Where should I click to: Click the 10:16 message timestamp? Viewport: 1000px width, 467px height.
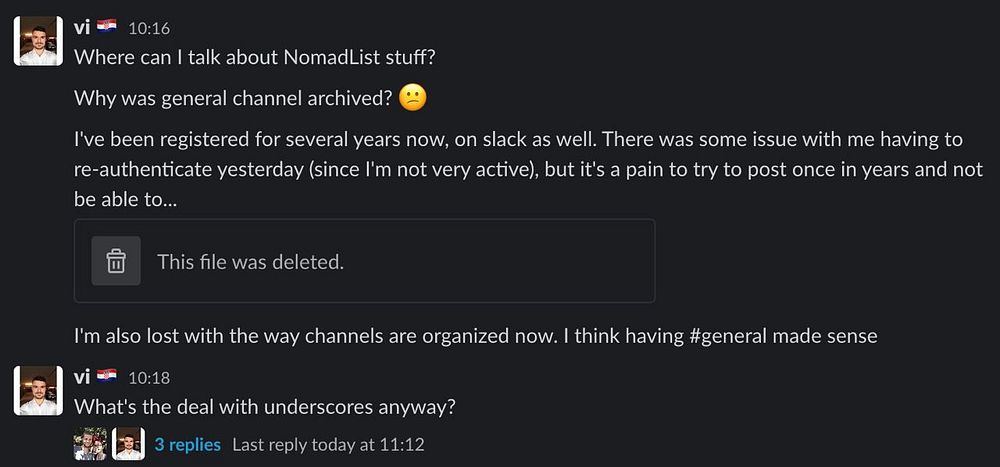(x=149, y=28)
